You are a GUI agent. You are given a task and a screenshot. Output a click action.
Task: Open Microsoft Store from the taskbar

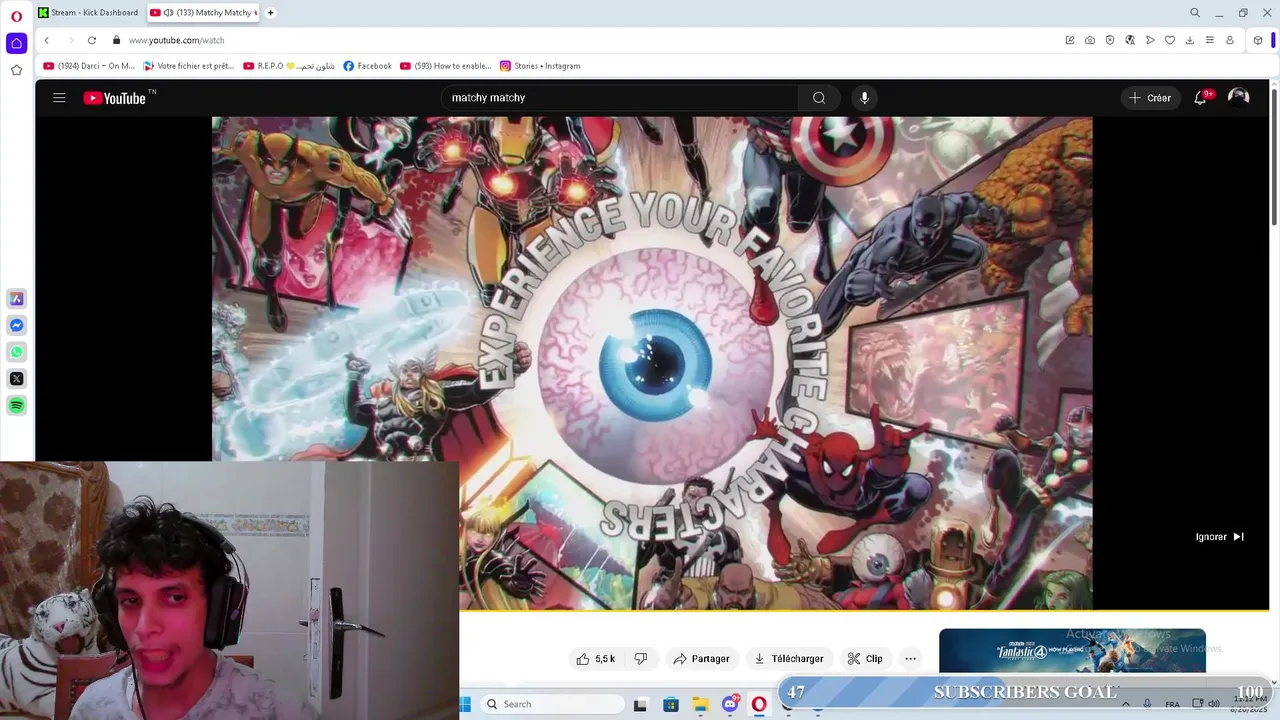coord(671,705)
